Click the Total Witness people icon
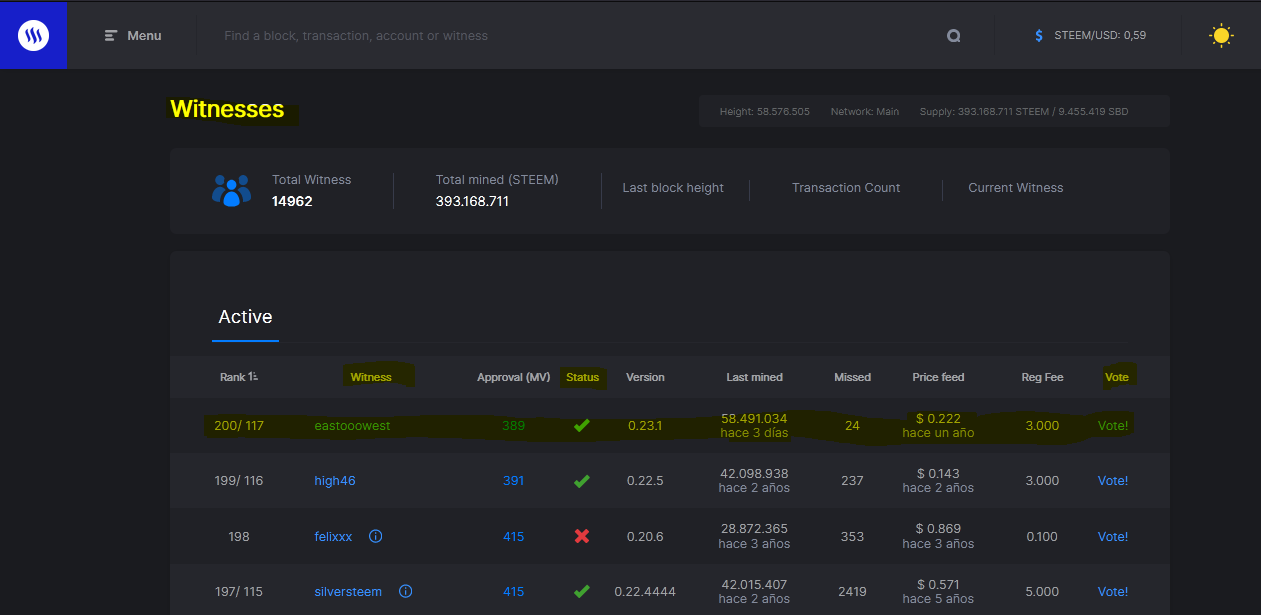This screenshot has width=1261, height=615. pyautogui.click(x=231, y=190)
